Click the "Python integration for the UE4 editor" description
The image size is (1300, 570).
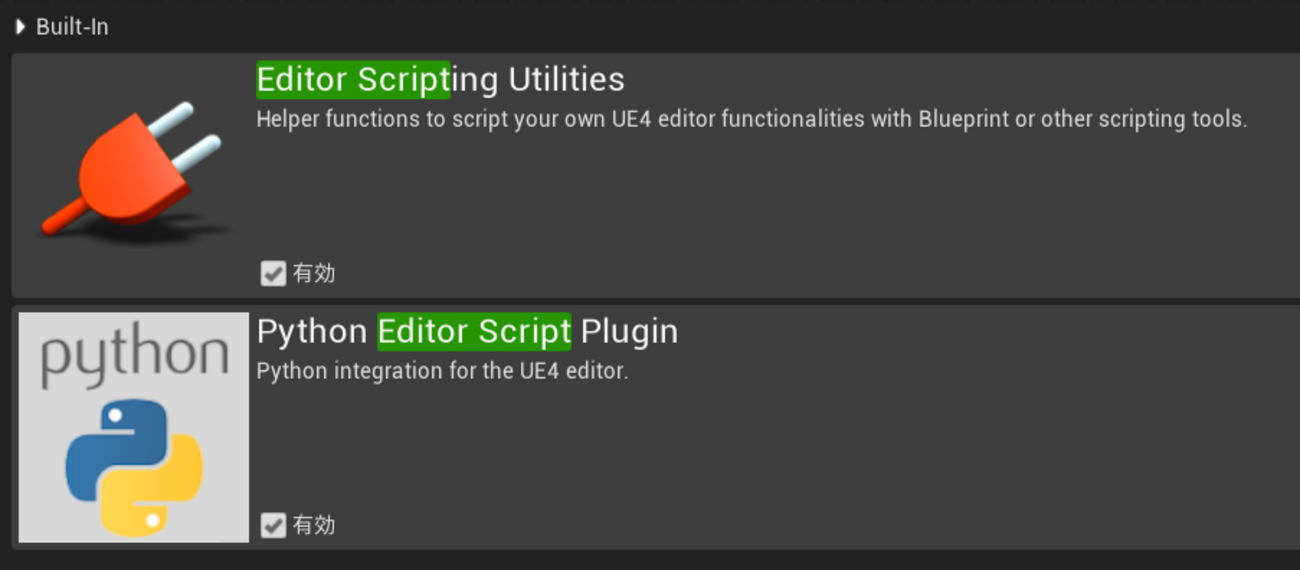442,371
